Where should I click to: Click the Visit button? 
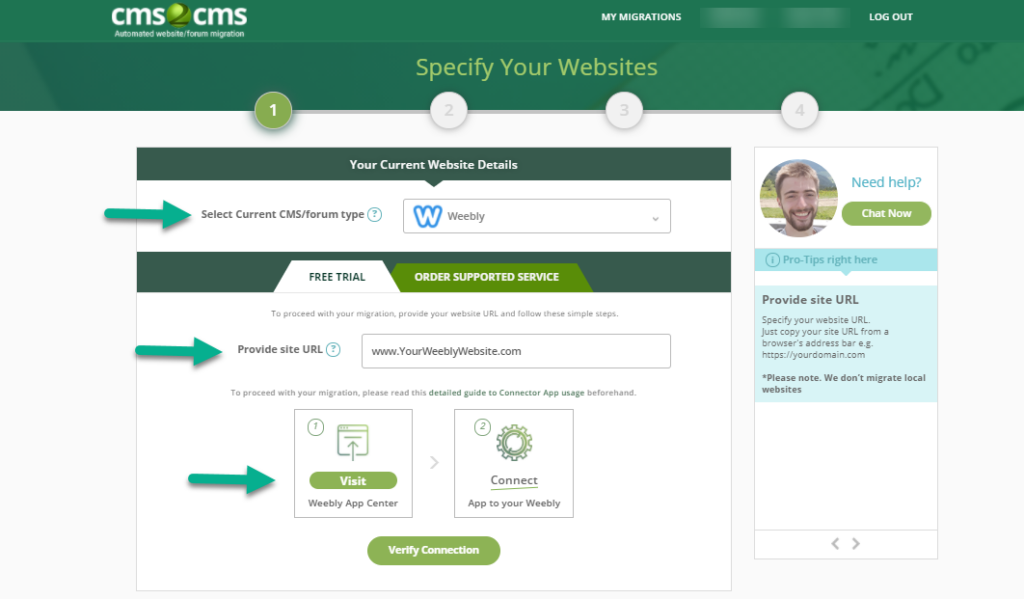pos(353,481)
